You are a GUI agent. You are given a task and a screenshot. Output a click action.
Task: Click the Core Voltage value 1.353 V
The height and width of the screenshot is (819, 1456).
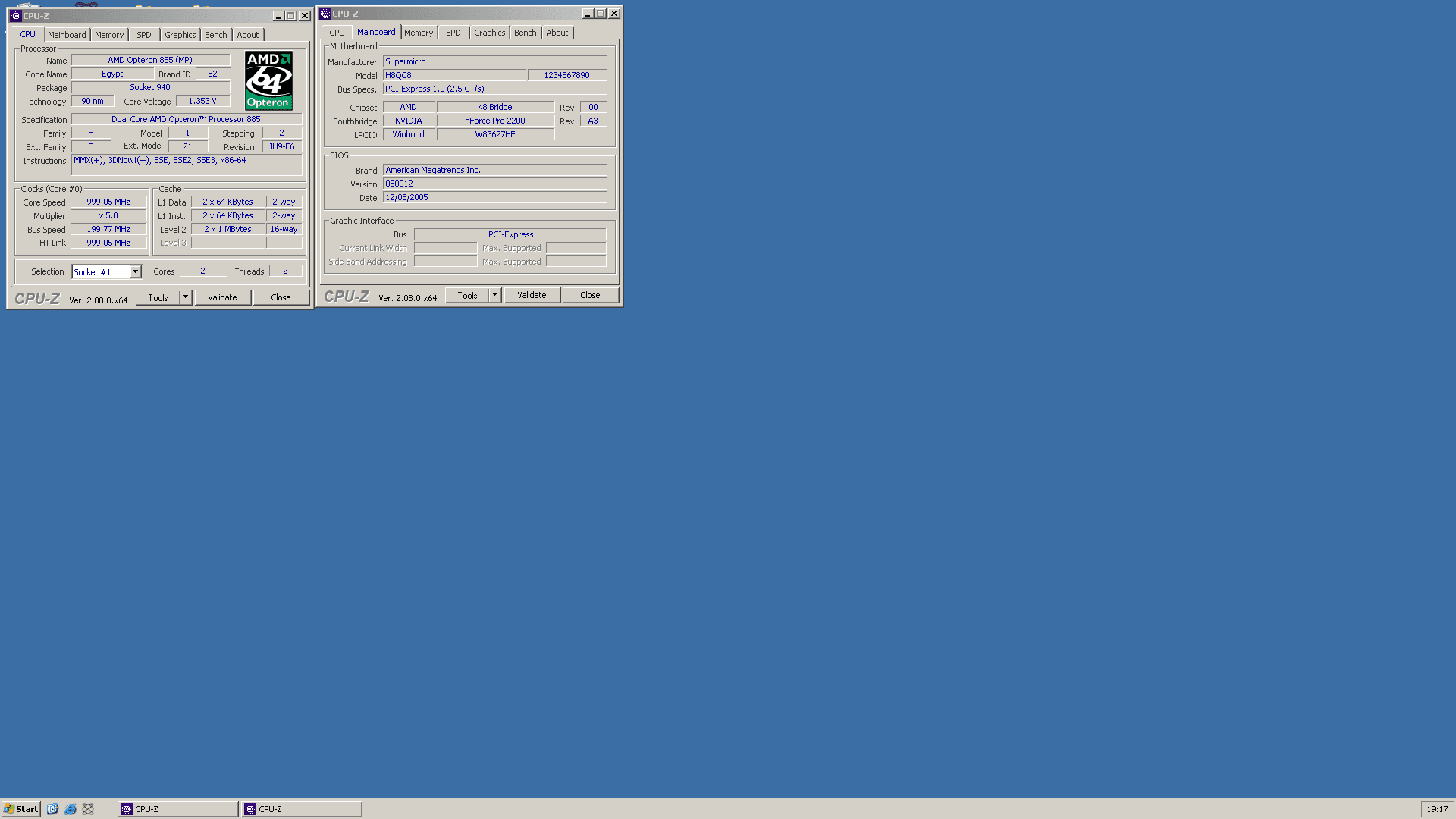tap(202, 101)
